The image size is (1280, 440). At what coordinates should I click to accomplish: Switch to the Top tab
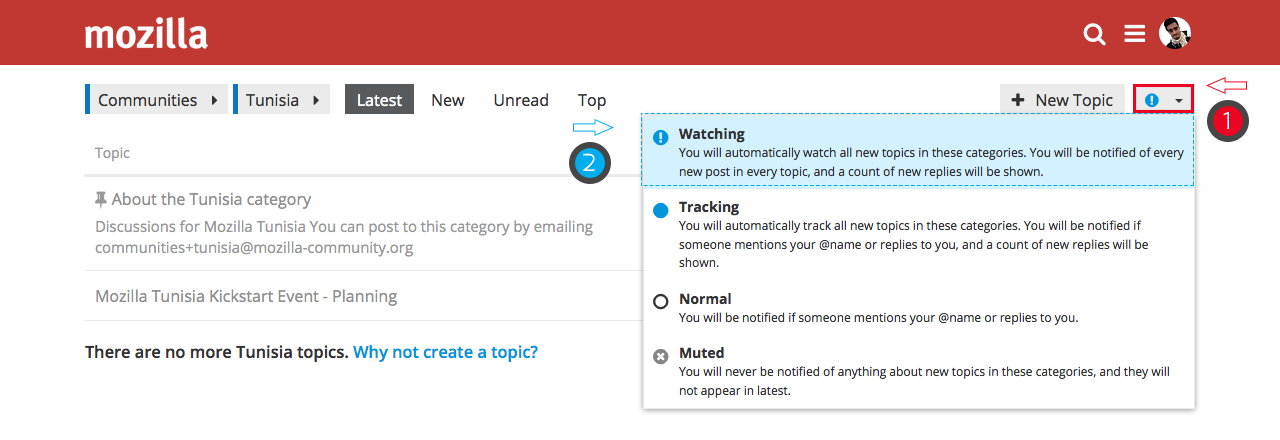tap(592, 100)
